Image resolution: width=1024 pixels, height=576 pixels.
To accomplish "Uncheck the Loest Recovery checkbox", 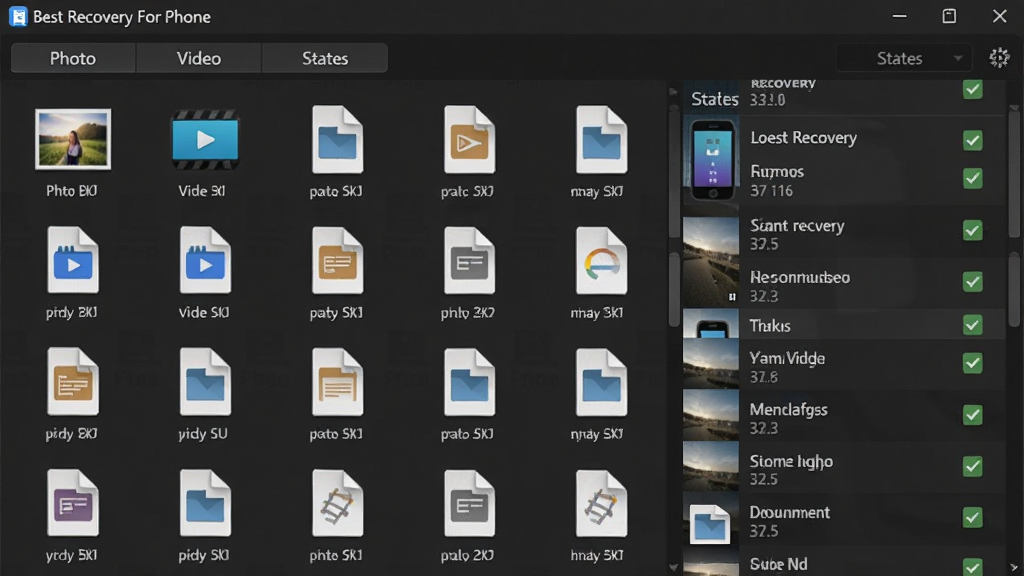I will coord(972,140).
